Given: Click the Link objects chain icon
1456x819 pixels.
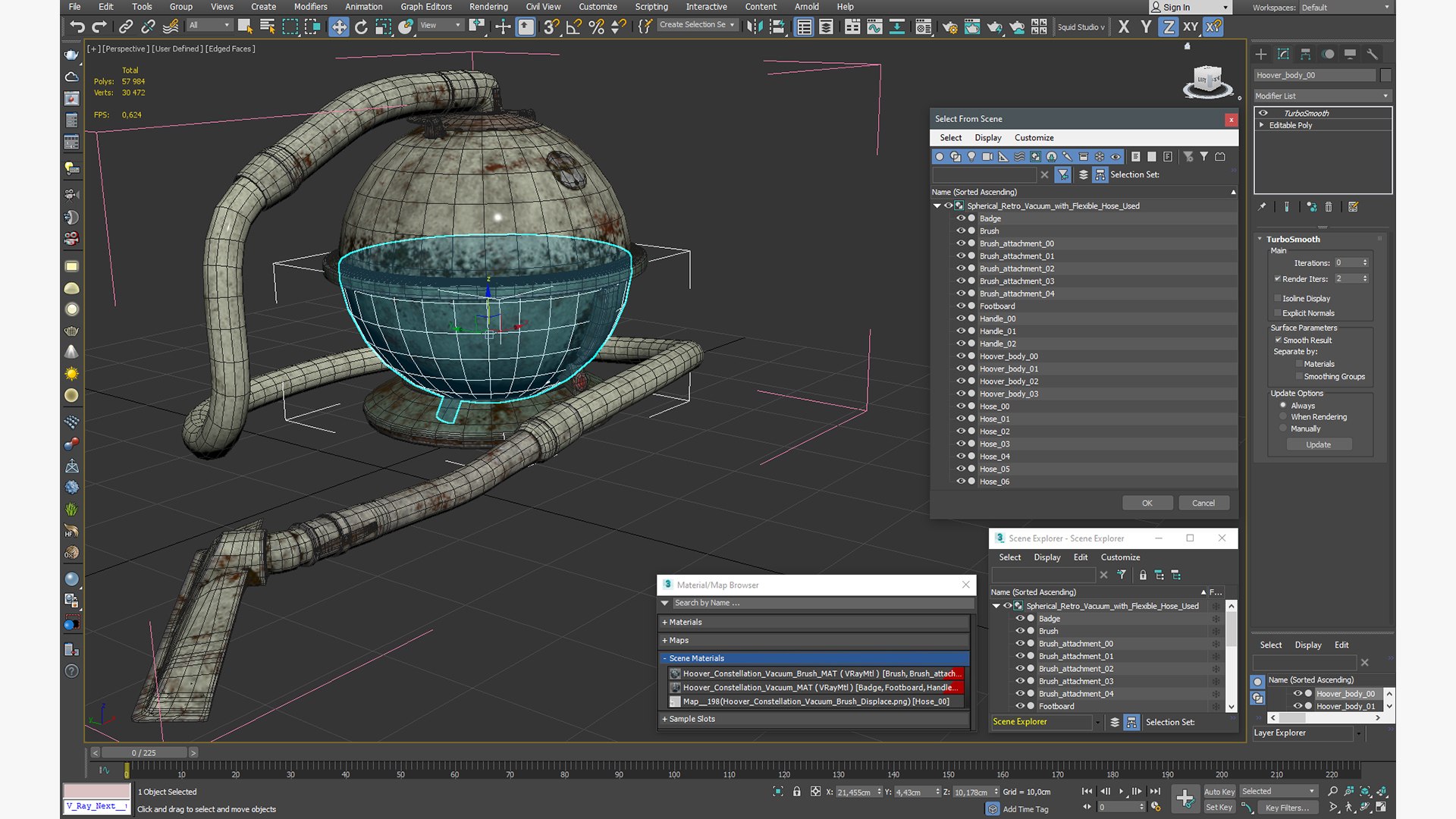Looking at the screenshot, I should 126,27.
